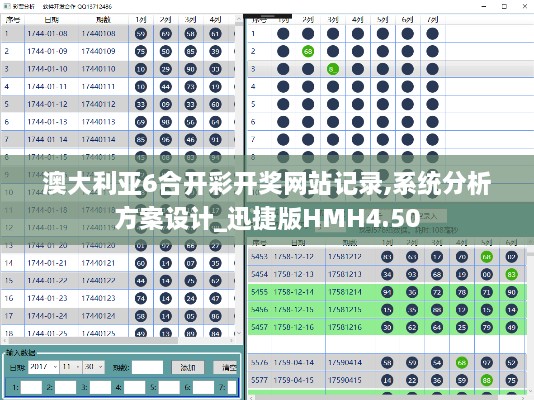Click the 3列 ball 07 in row 1744-01-21
The width and height of the screenshot is (534, 400).
pyautogui.click(x=190, y=263)
